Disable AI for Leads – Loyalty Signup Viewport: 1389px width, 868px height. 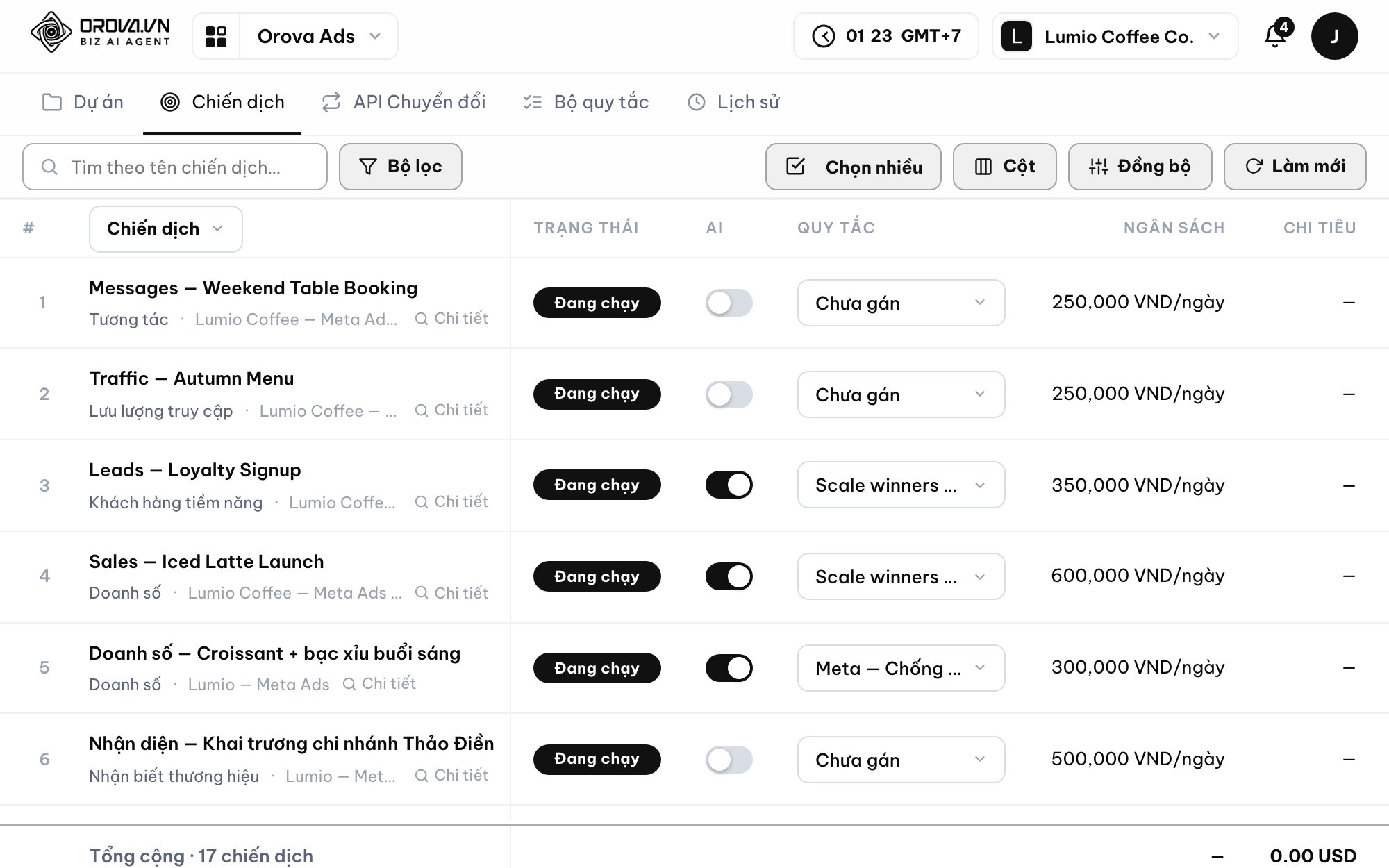point(729,485)
